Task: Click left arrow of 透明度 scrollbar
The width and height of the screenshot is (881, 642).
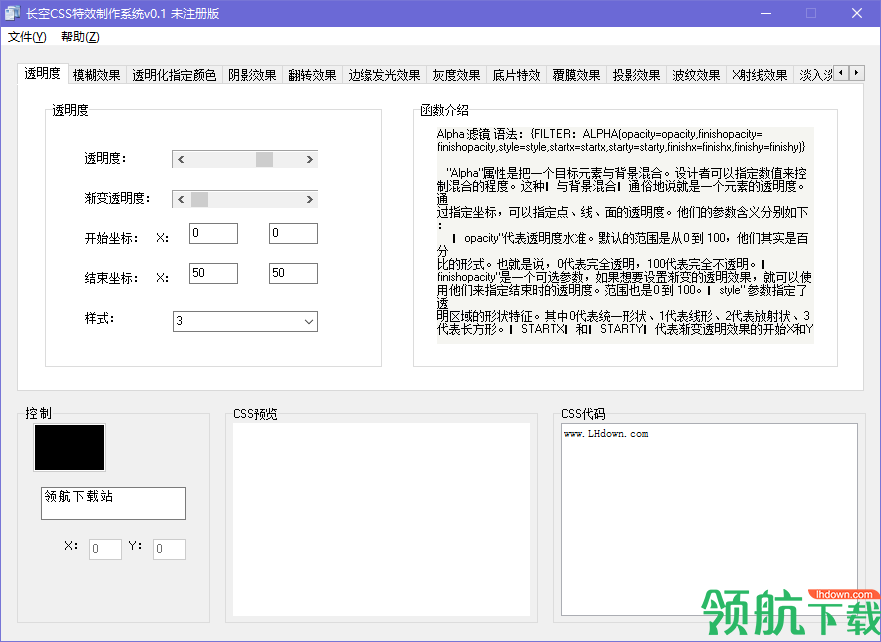Action: click(x=181, y=160)
